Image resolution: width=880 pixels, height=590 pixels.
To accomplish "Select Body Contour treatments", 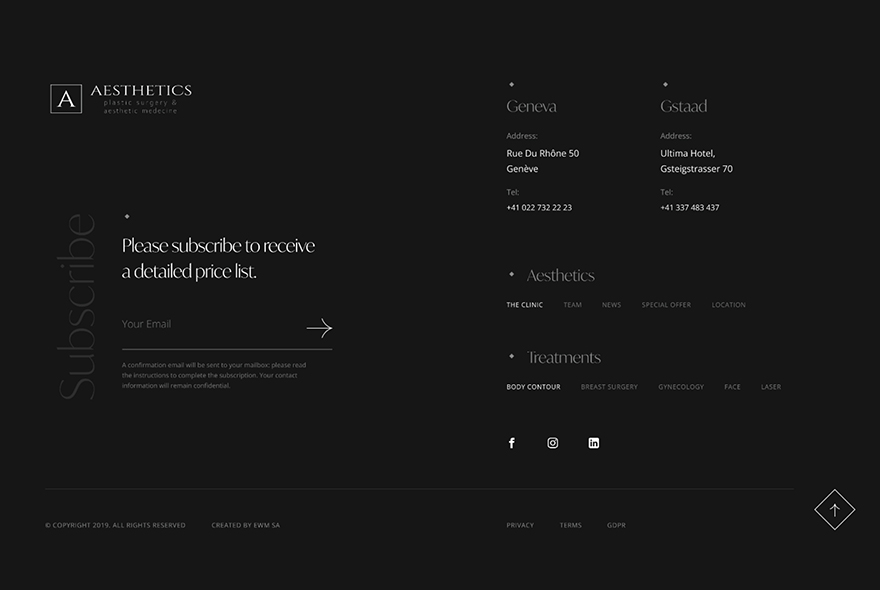I will [533, 387].
